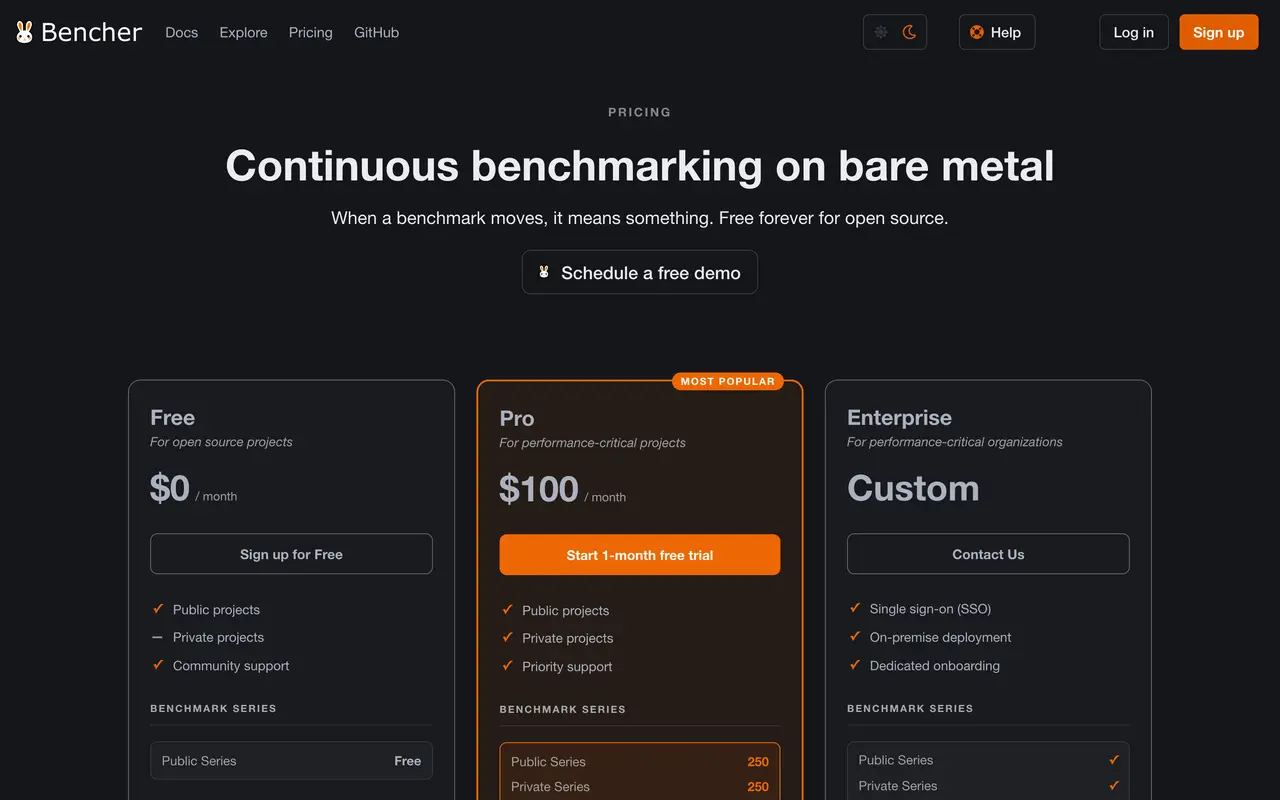Click the MOST POPULAR badge
Screen dimensions: 1280x800
coord(728,381)
